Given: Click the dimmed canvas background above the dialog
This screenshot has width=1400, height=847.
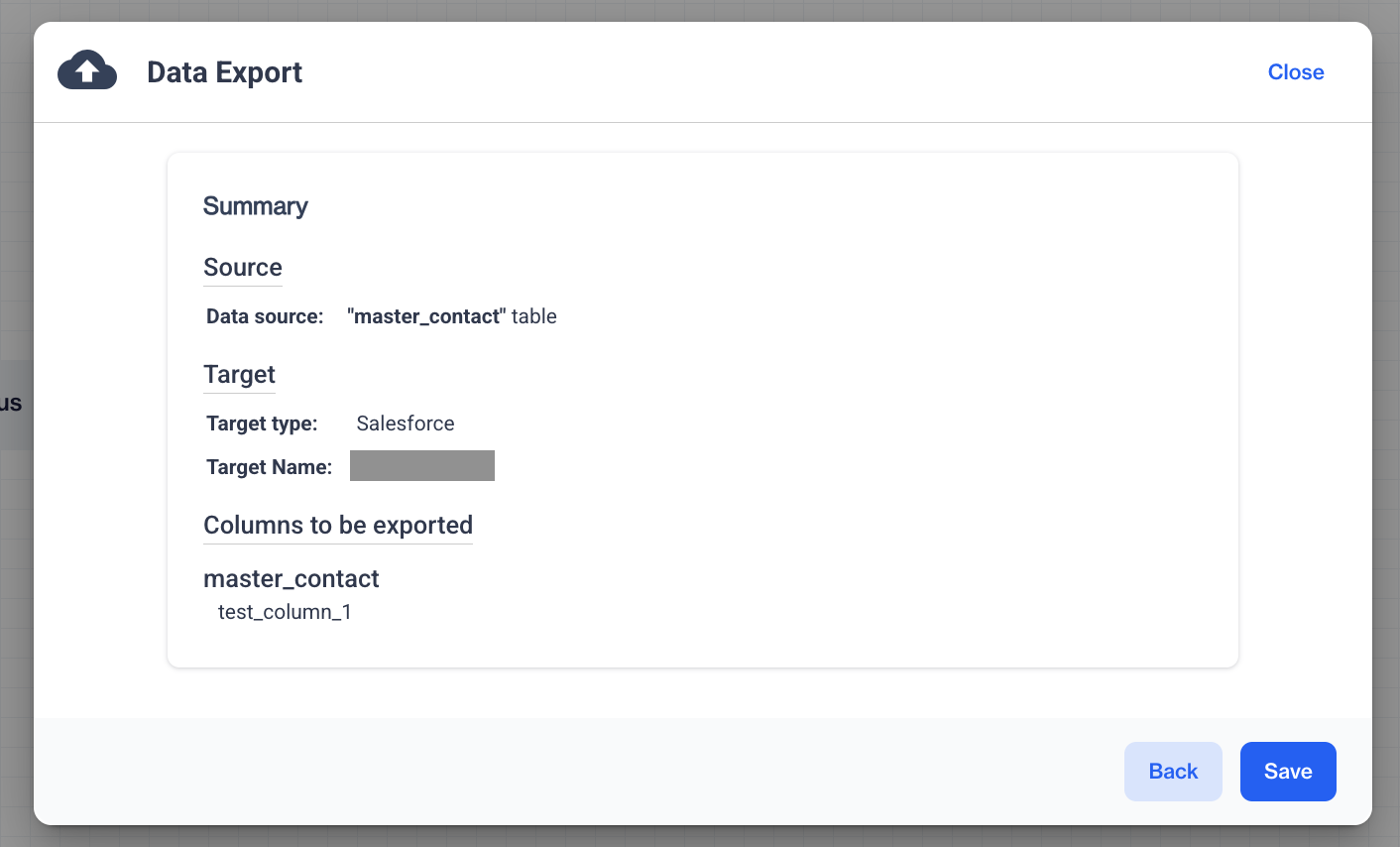Looking at the screenshot, I should pos(694,10).
